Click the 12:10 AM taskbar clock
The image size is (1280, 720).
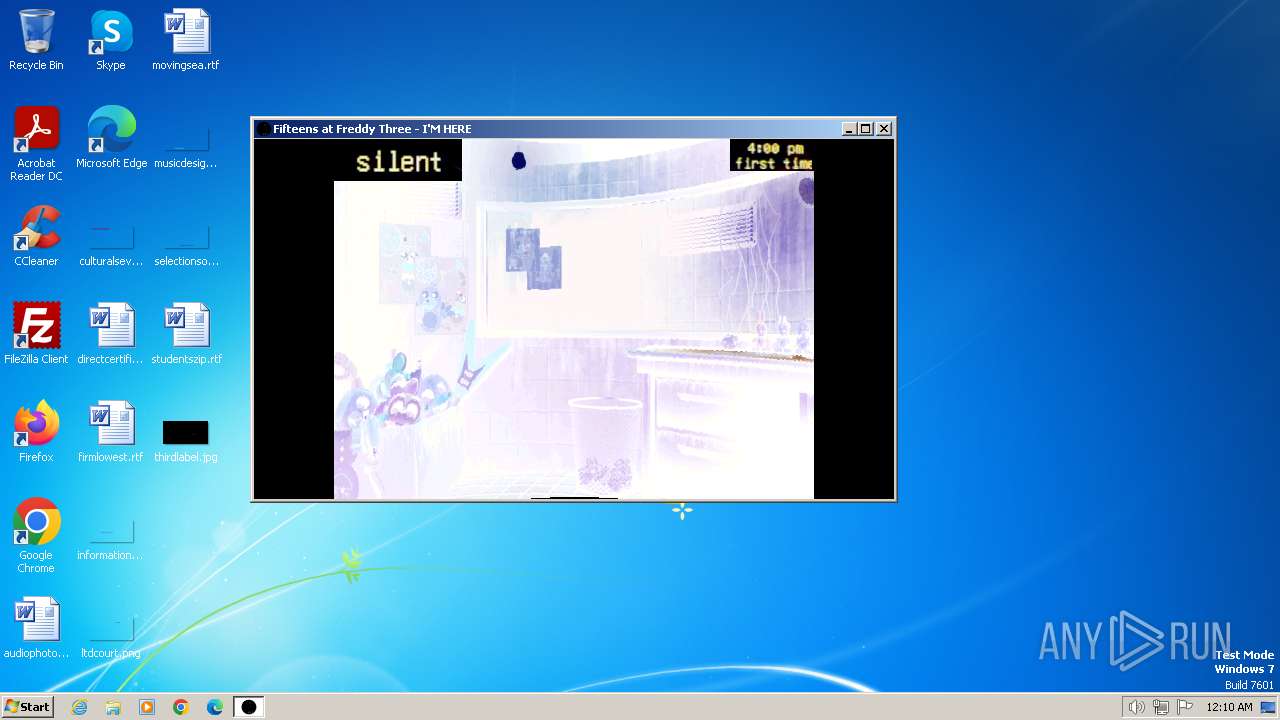(1229, 707)
